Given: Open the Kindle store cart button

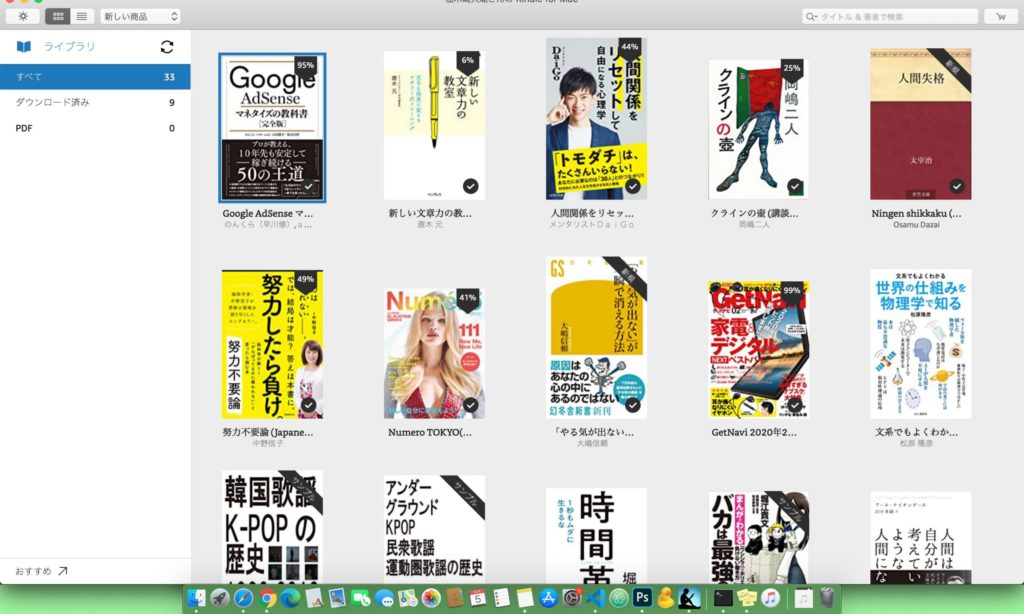Looking at the screenshot, I should tap(1000, 16).
